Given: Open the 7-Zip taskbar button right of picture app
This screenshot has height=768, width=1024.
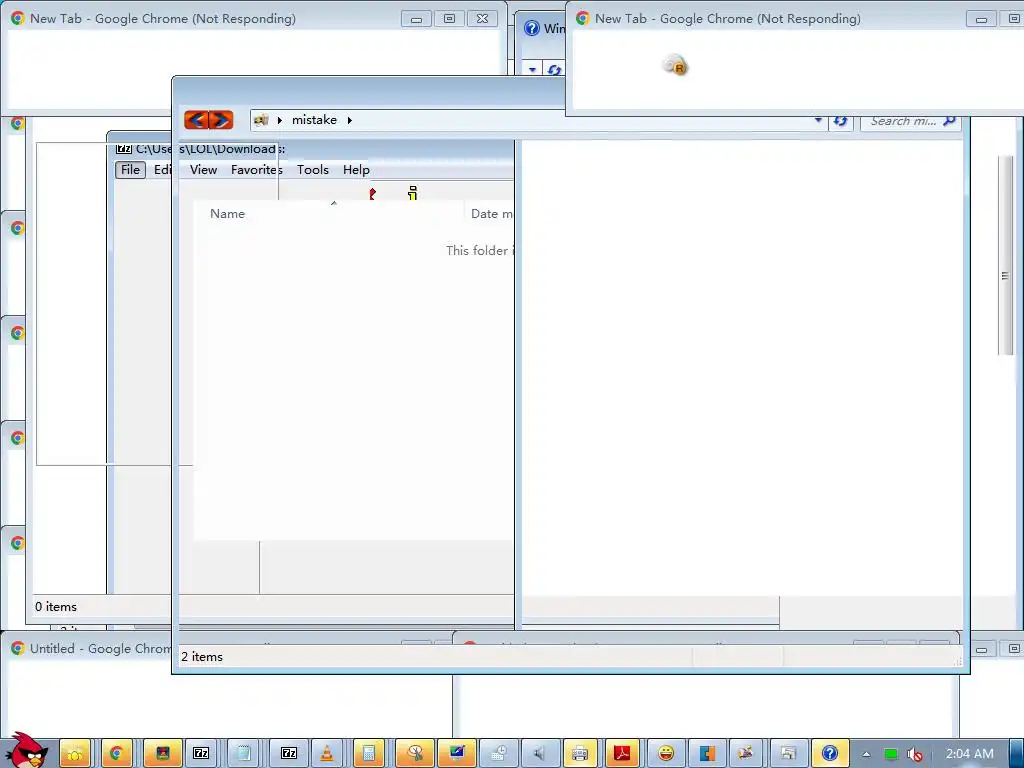Looking at the screenshot, I should pos(201,754).
